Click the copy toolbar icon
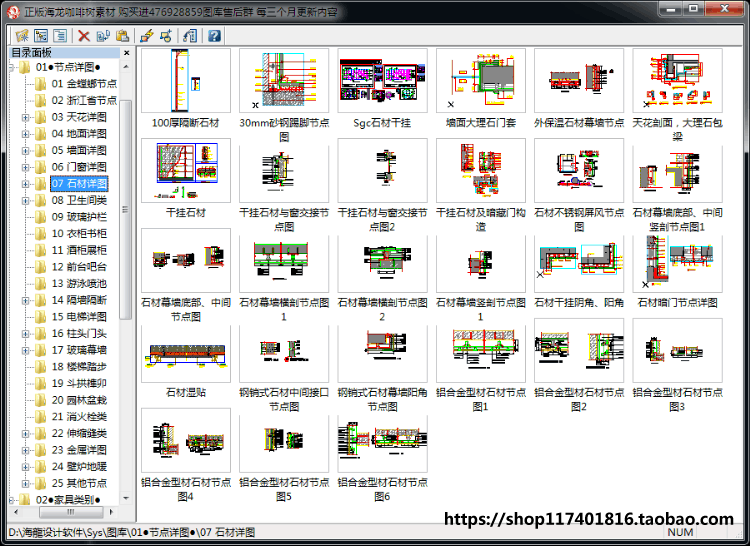The image size is (750, 546). (x=103, y=35)
